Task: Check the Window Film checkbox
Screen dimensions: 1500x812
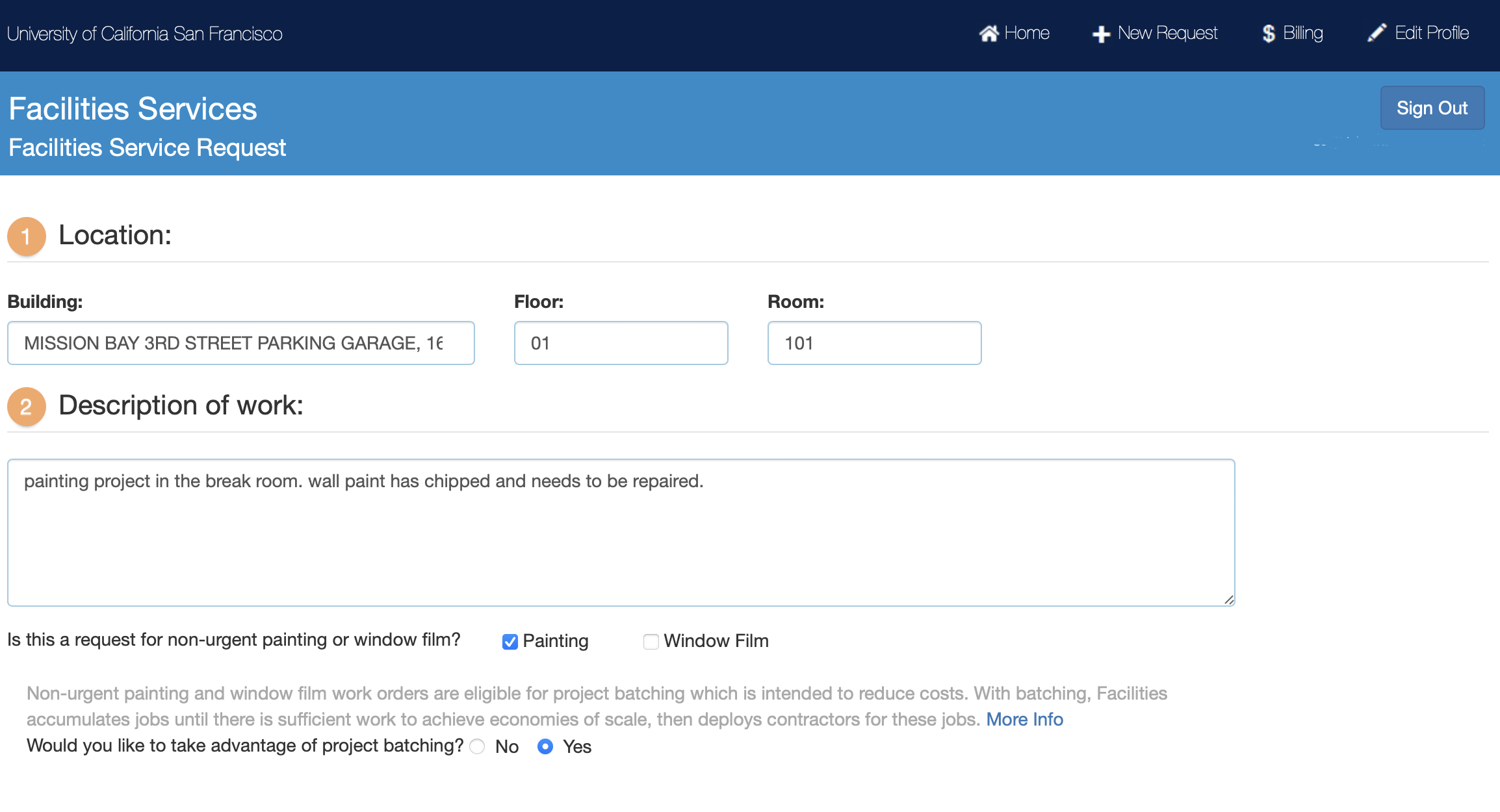Action: click(x=651, y=642)
